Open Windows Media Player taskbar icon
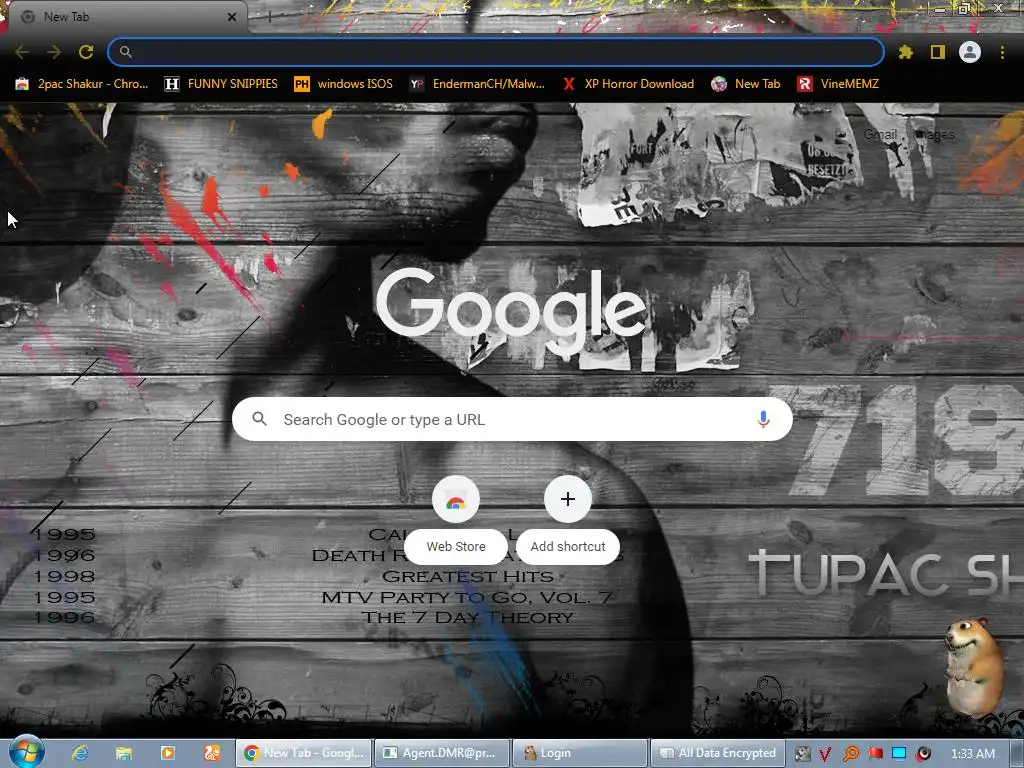Viewport: 1024px width, 768px height. coord(168,753)
